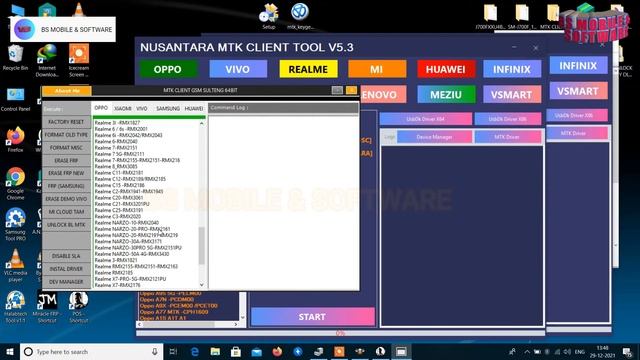Click the DEV MANAGER button
The height and width of the screenshot is (360, 640).
click(66, 282)
